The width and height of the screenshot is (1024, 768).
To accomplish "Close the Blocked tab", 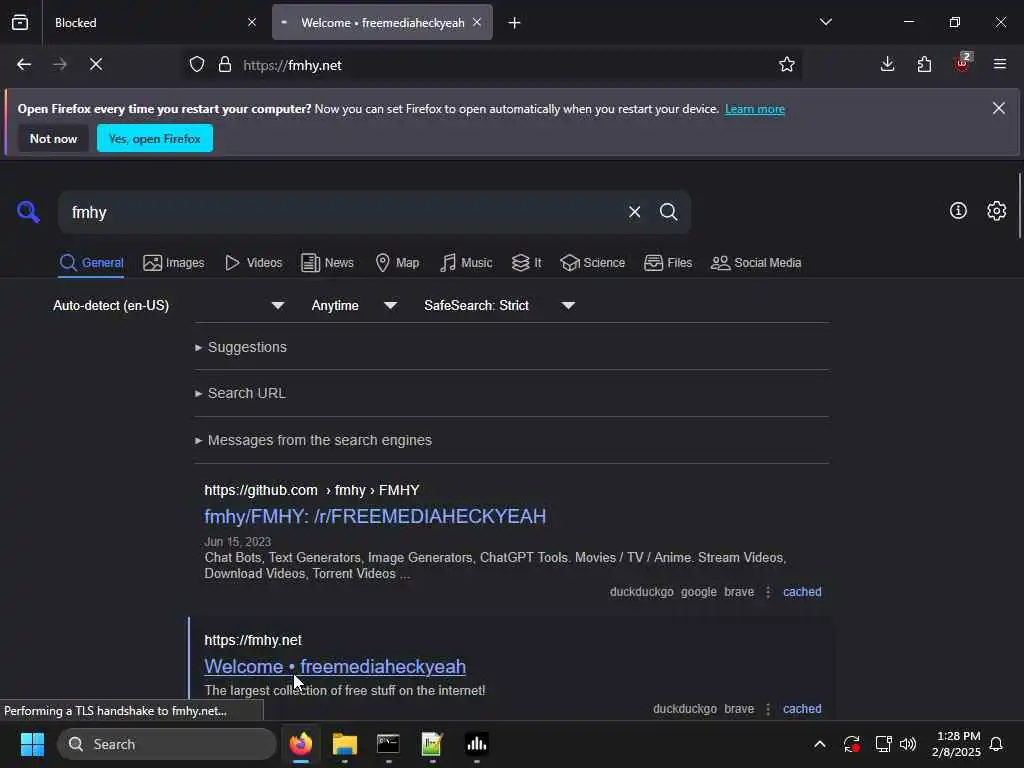I will click(251, 22).
